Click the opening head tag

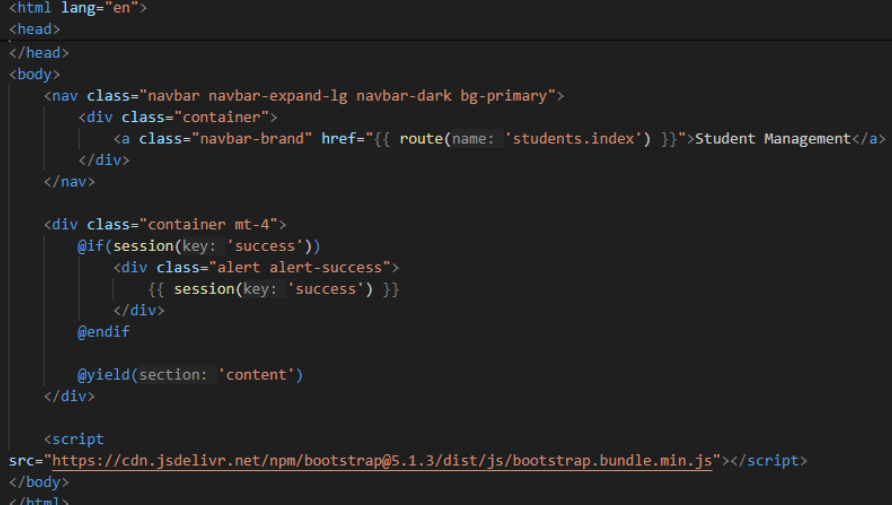click(35, 29)
